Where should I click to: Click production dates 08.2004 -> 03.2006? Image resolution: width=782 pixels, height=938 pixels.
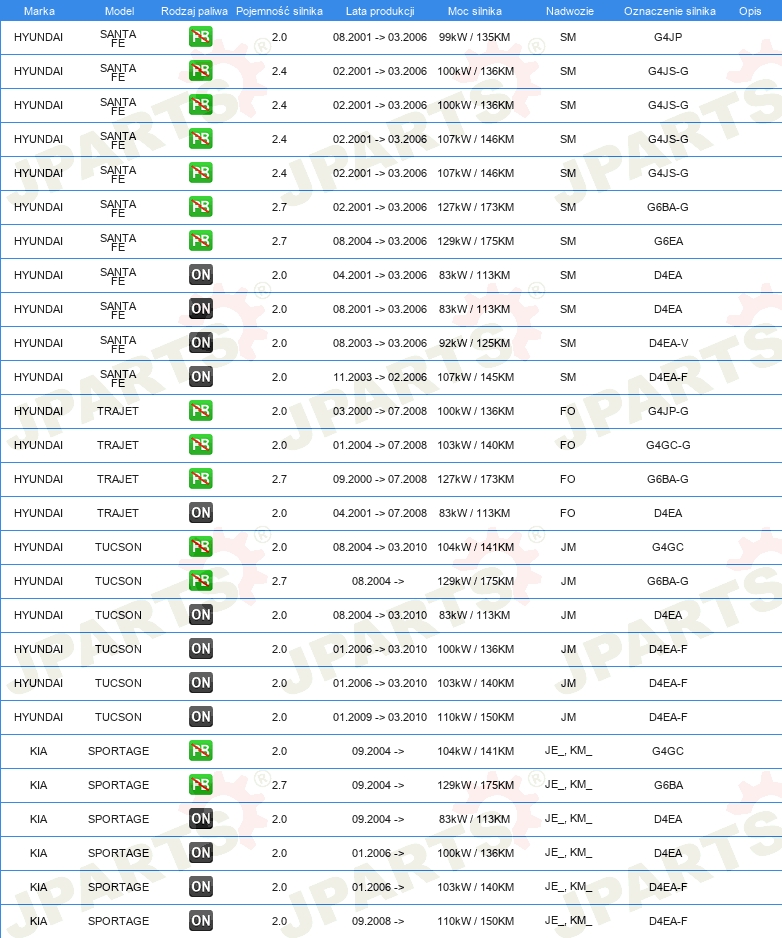click(x=380, y=241)
